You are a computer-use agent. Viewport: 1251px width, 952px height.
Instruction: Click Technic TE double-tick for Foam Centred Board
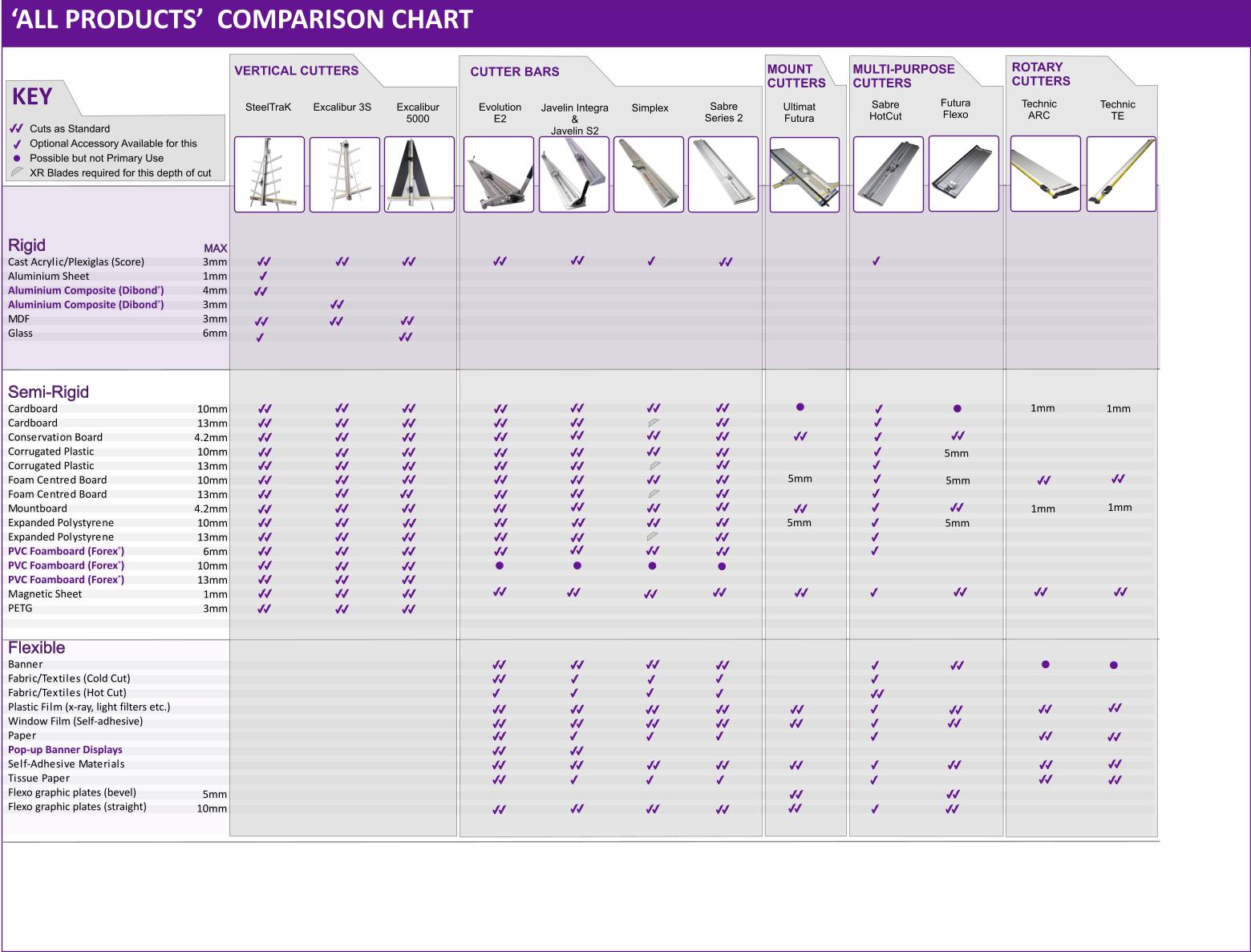1118,479
